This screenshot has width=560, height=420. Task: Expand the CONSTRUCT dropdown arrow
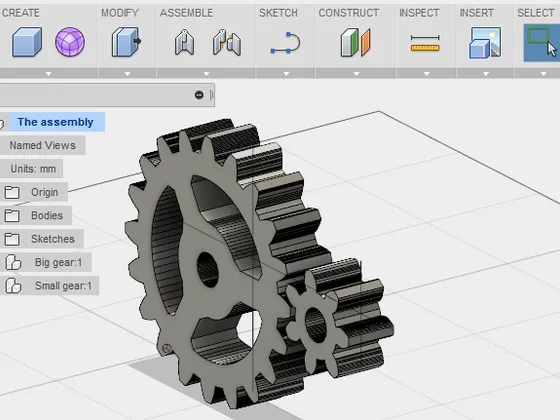click(x=356, y=74)
